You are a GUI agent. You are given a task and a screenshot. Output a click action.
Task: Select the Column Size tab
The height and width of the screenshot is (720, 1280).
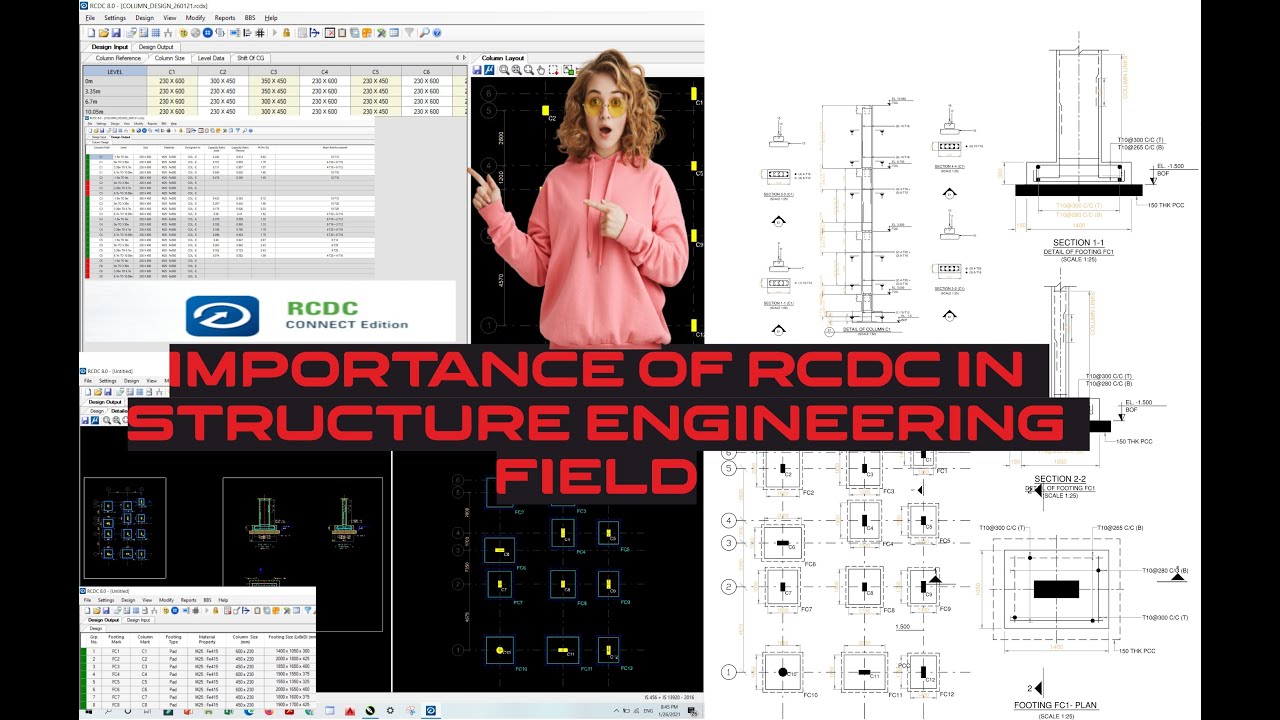(169, 58)
